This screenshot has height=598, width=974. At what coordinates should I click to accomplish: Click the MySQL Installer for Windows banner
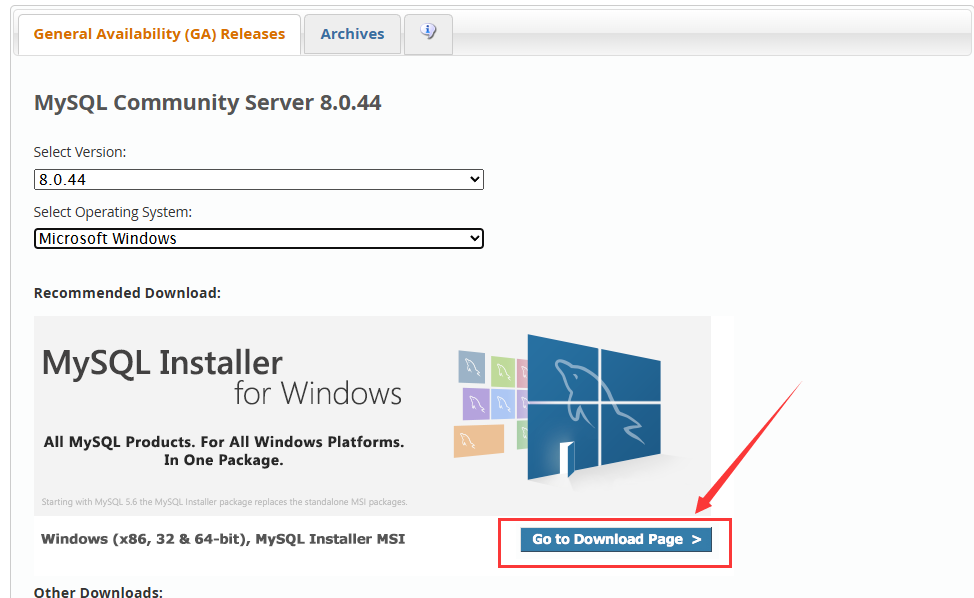tap(372, 415)
